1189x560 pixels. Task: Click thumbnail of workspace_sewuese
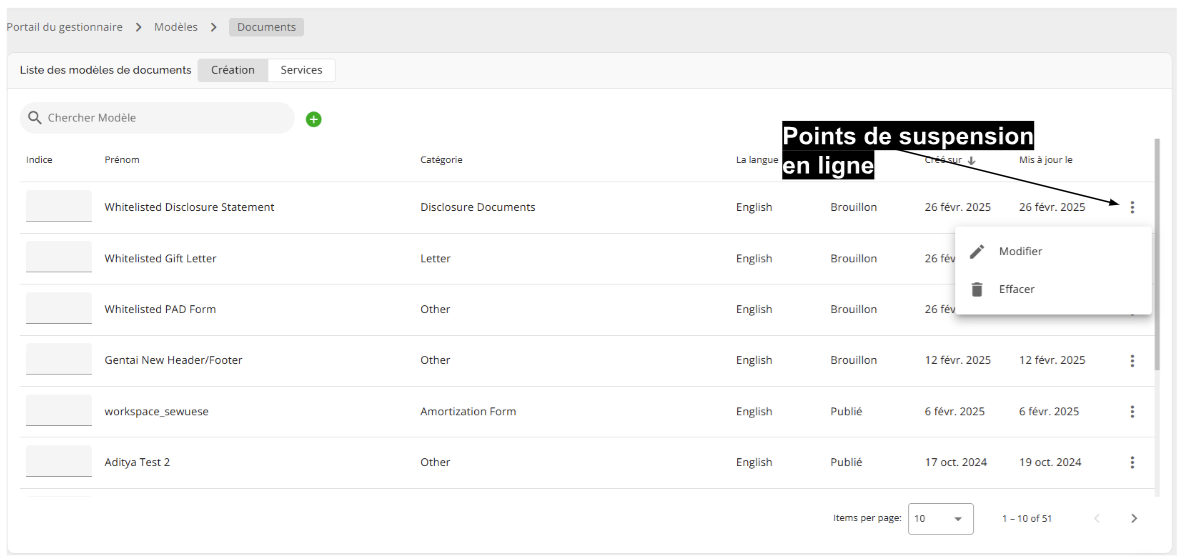(59, 410)
